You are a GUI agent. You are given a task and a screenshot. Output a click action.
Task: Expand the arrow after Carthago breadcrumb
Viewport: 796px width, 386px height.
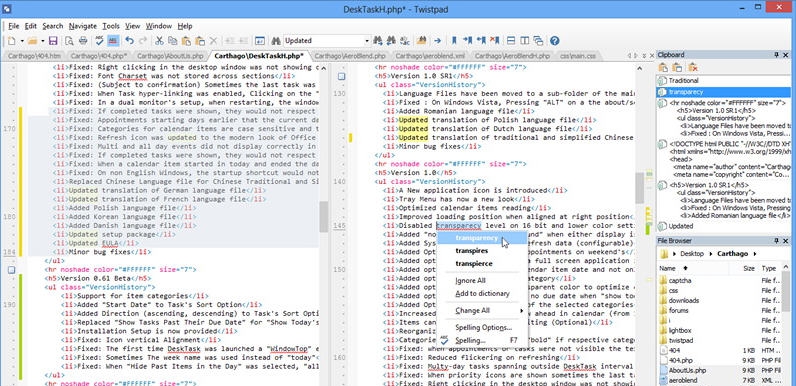[x=755, y=253]
